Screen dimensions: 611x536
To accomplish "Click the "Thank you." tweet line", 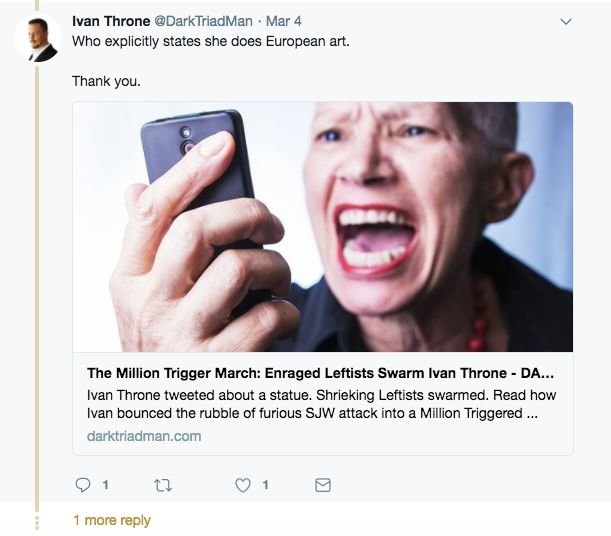I will (x=106, y=81).
